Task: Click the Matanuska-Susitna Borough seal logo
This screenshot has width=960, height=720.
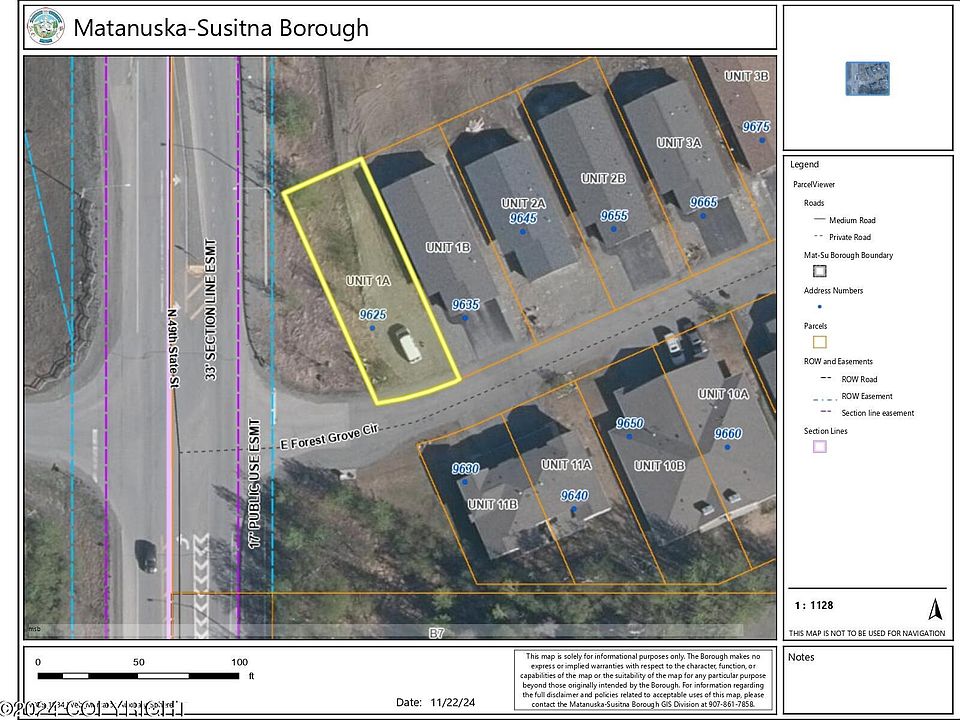Action: coord(46,27)
